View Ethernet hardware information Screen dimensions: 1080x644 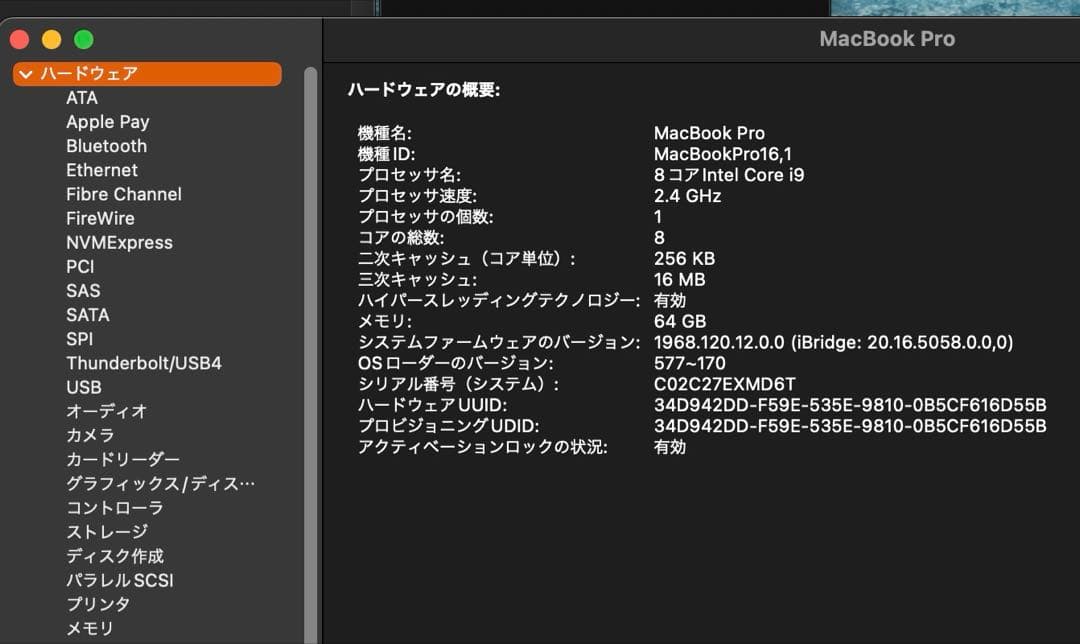click(x=101, y=170)
